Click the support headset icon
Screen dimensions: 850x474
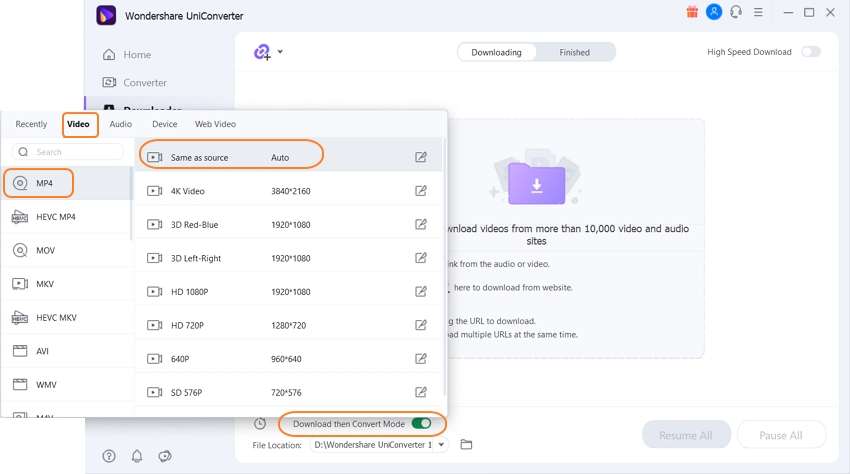[x=736, y=12]
